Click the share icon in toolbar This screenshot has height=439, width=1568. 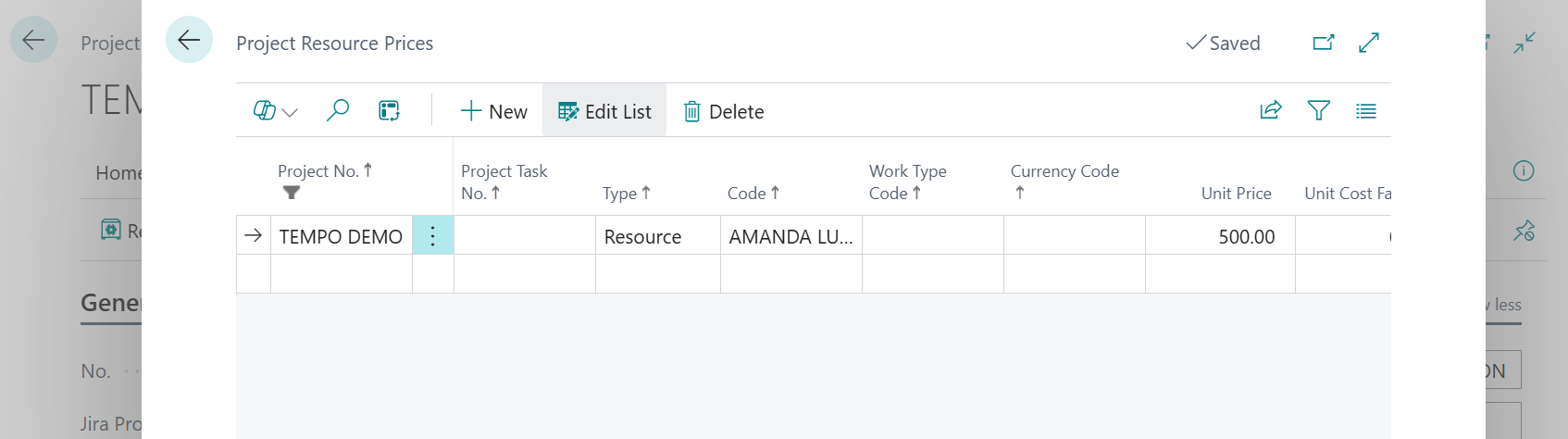pyautogui.click(x=1271, y=111)
